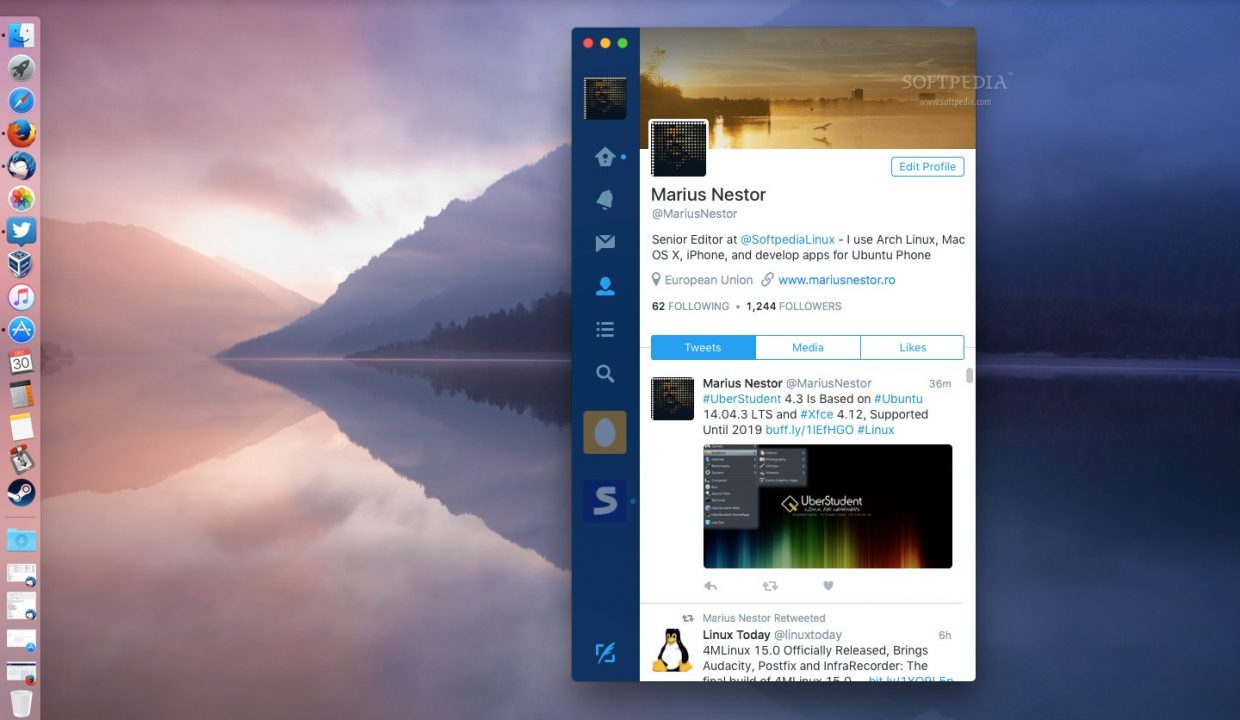This screenshot has width=1240, height=720.
Task: Like the UberStudent tweet with the heart
Action: [x=828, y=584]
